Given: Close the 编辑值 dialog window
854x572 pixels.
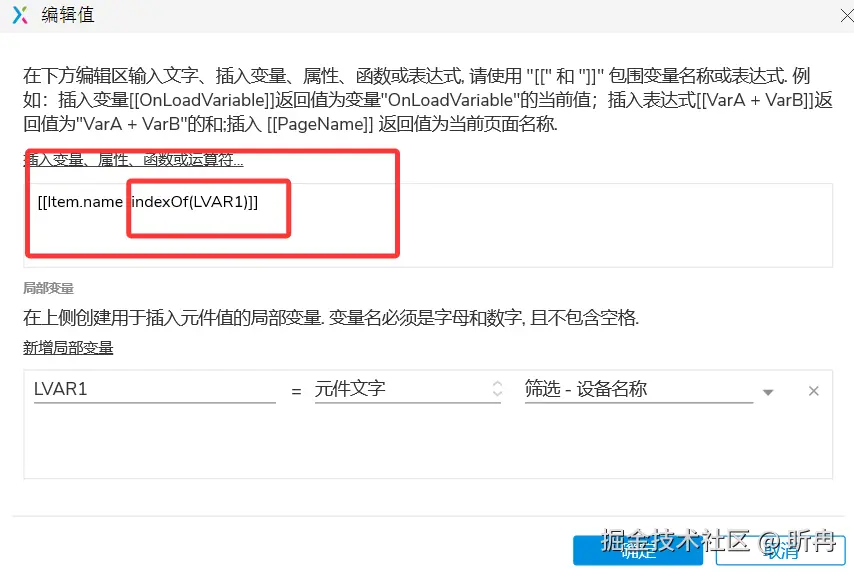Looking at the screenshot, I should [x=847, y=16].
